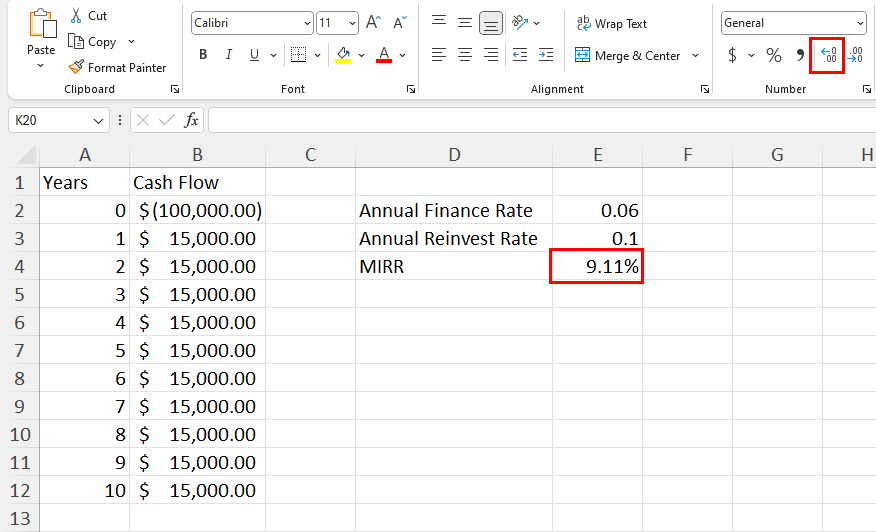
Task: Enable Wrap Text
Action: (612, 23)
